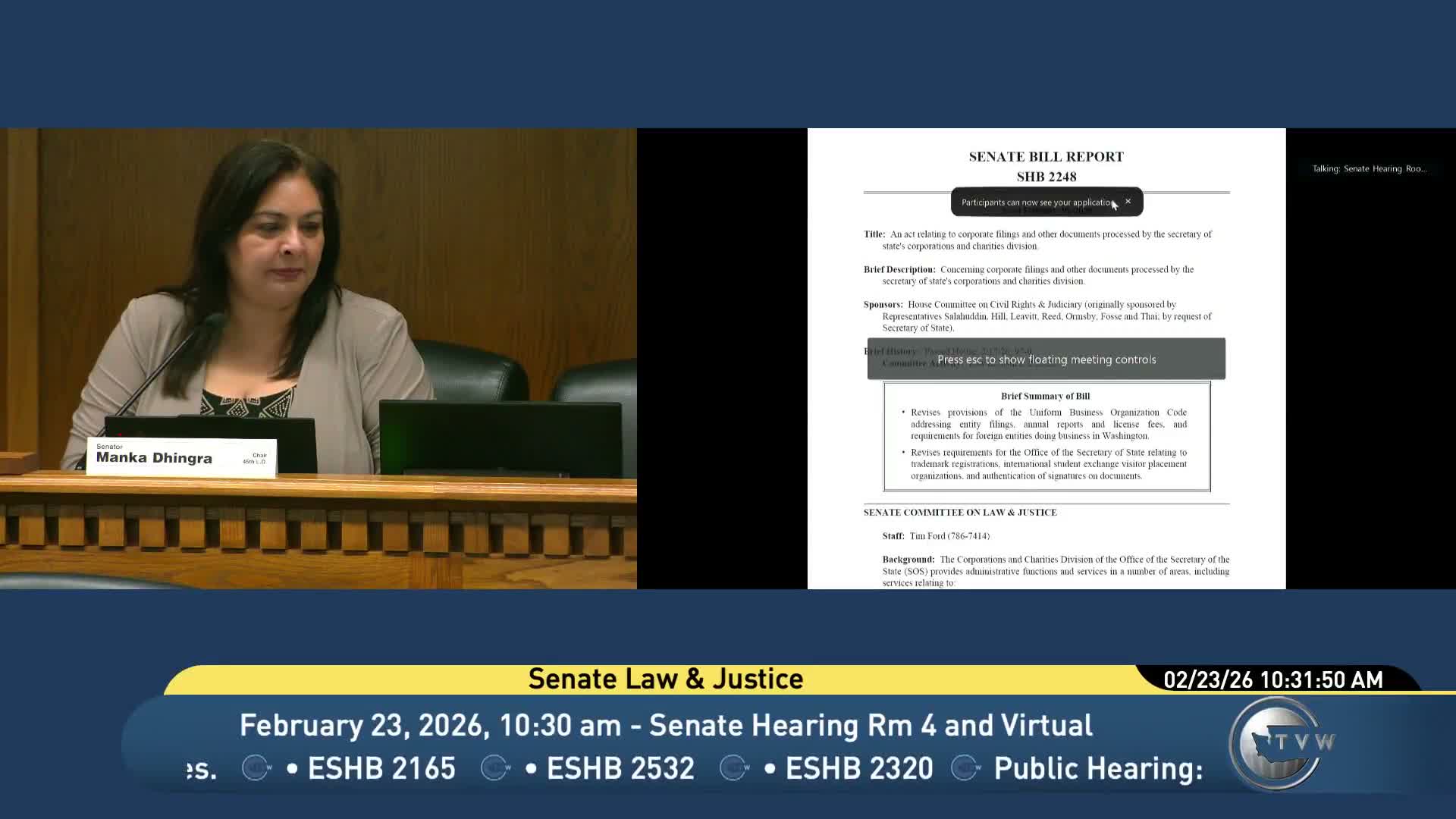Select the SENATE BILL REPORT SHB 2248 heading
Image resolution: width=1456 pixels, height=819 pixels.
pos(1046,166)
